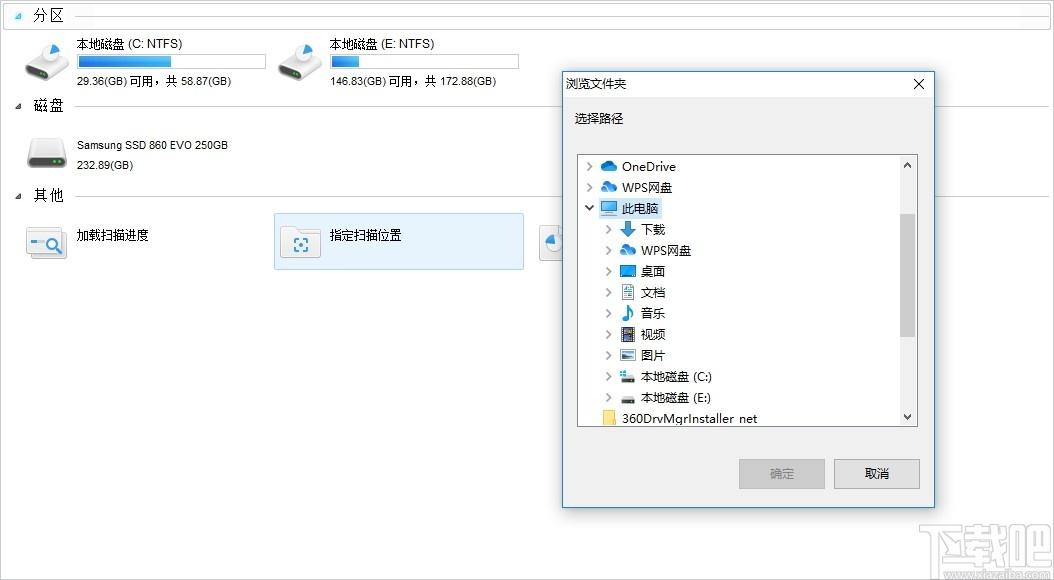Collapse the 此电脑 tree node
This screenshot has width=1054, height=580.
(590, 208)
